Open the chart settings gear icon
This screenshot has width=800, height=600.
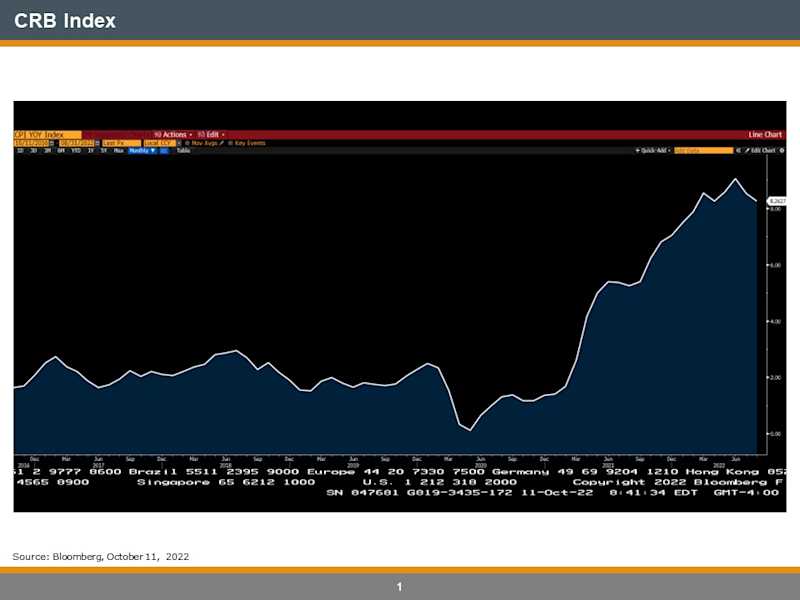coord(780,150)
